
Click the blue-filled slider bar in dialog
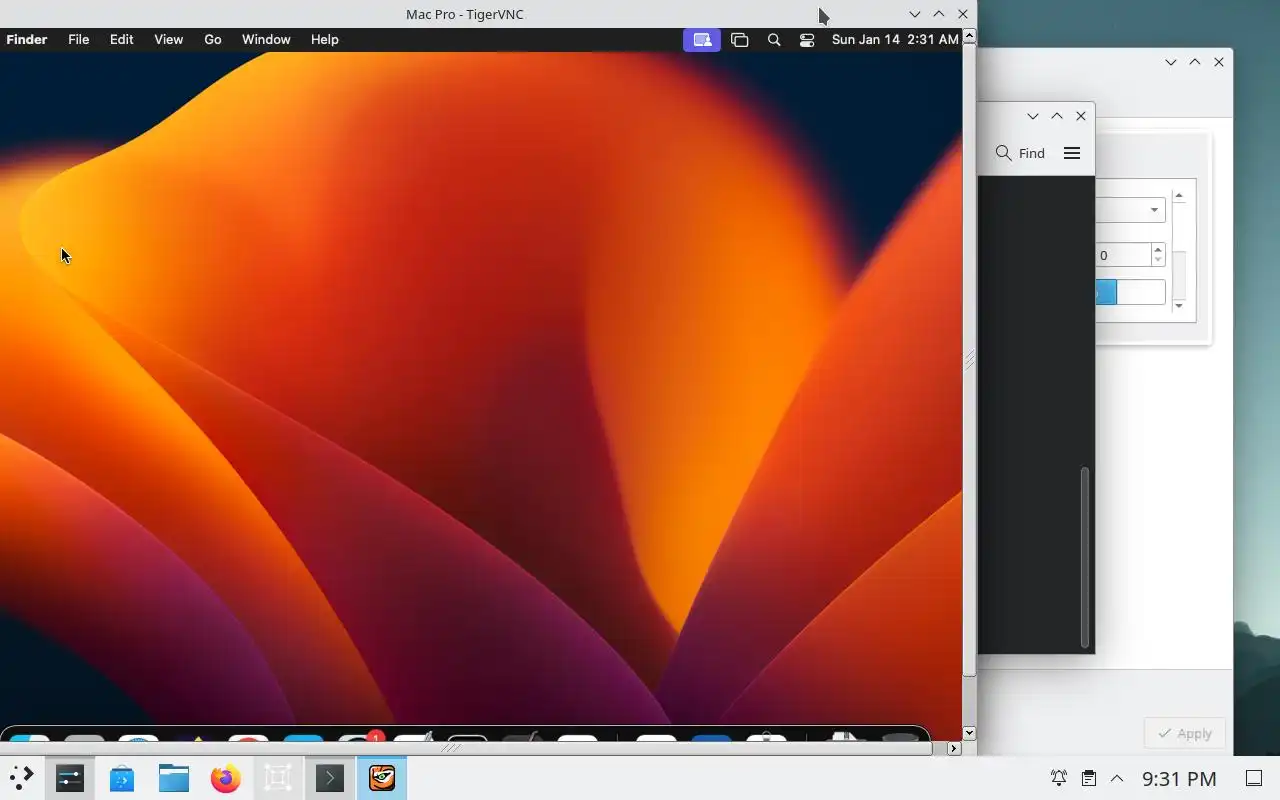1131,292
